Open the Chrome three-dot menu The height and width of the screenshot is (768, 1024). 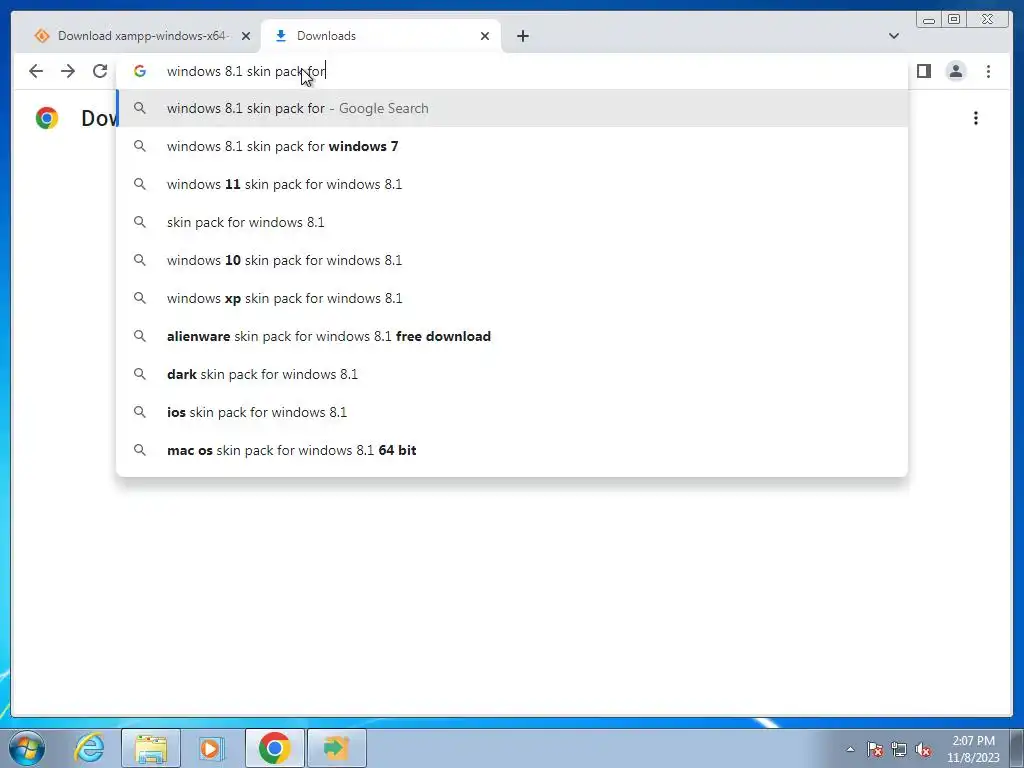click(x=988, y=71)
